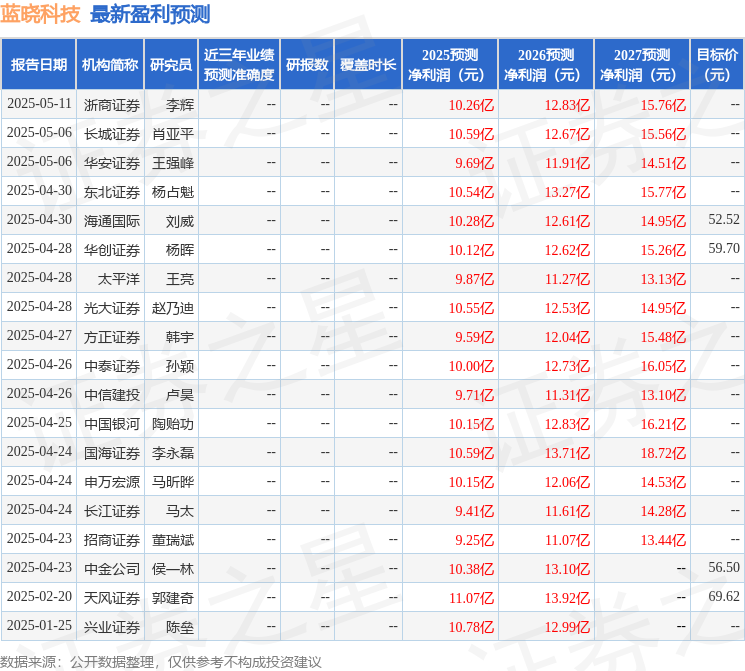Select the 2025预测净利润 column header

pos(450,64)
